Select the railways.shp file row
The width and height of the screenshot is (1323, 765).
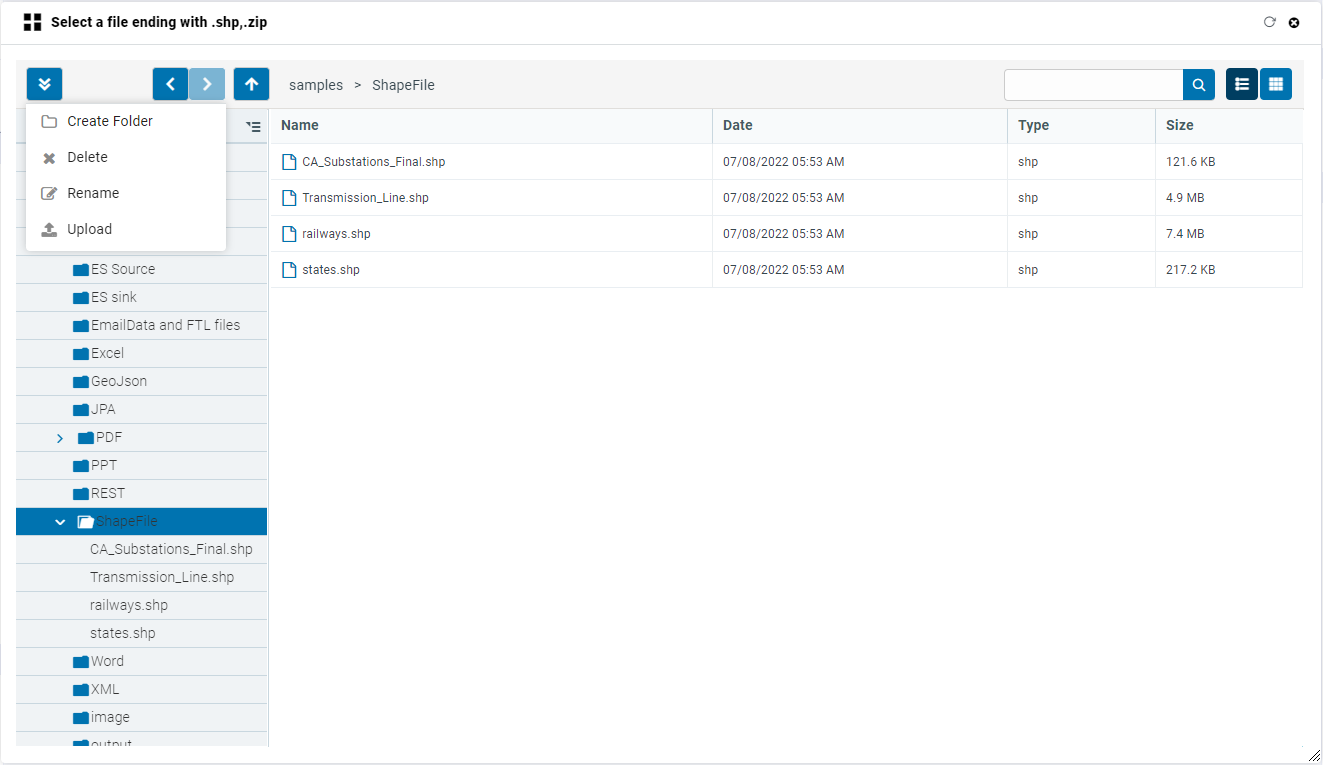336,234
